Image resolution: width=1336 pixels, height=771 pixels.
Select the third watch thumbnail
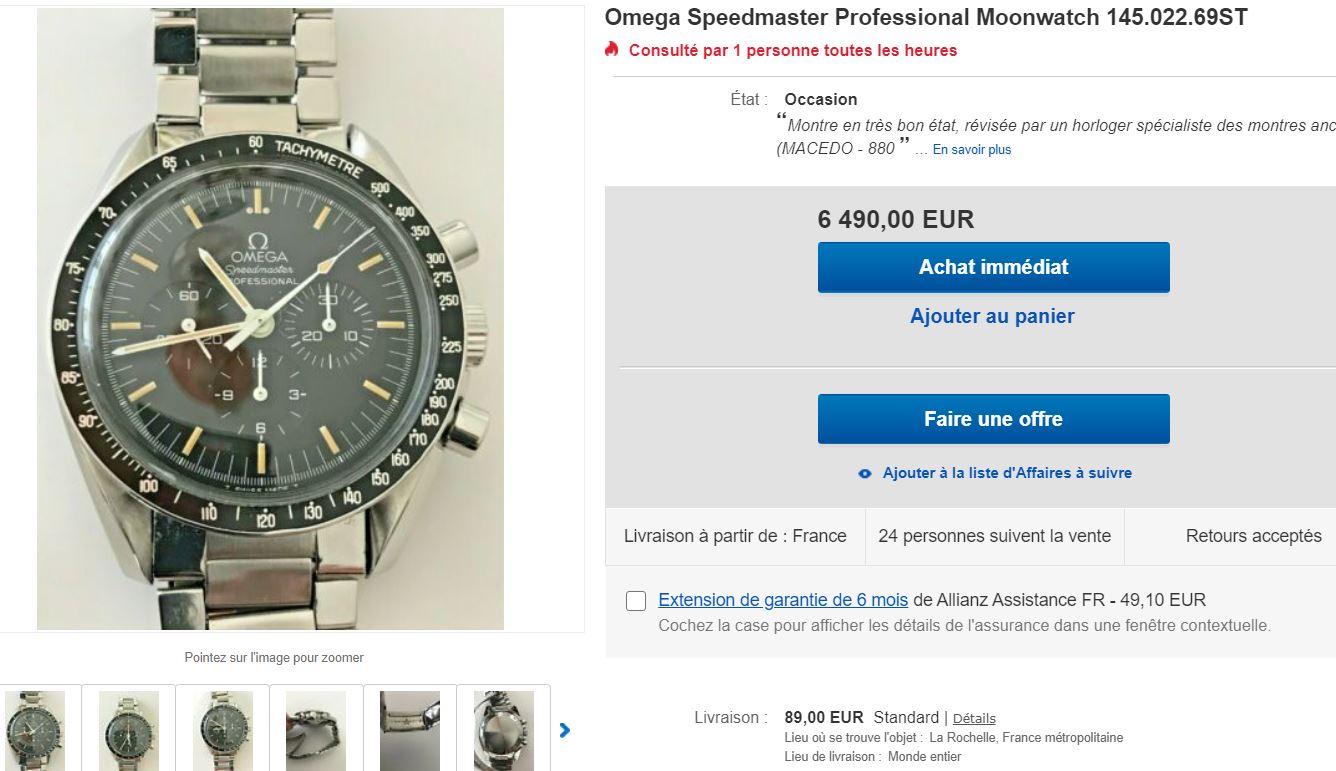[x=222, y=728]
